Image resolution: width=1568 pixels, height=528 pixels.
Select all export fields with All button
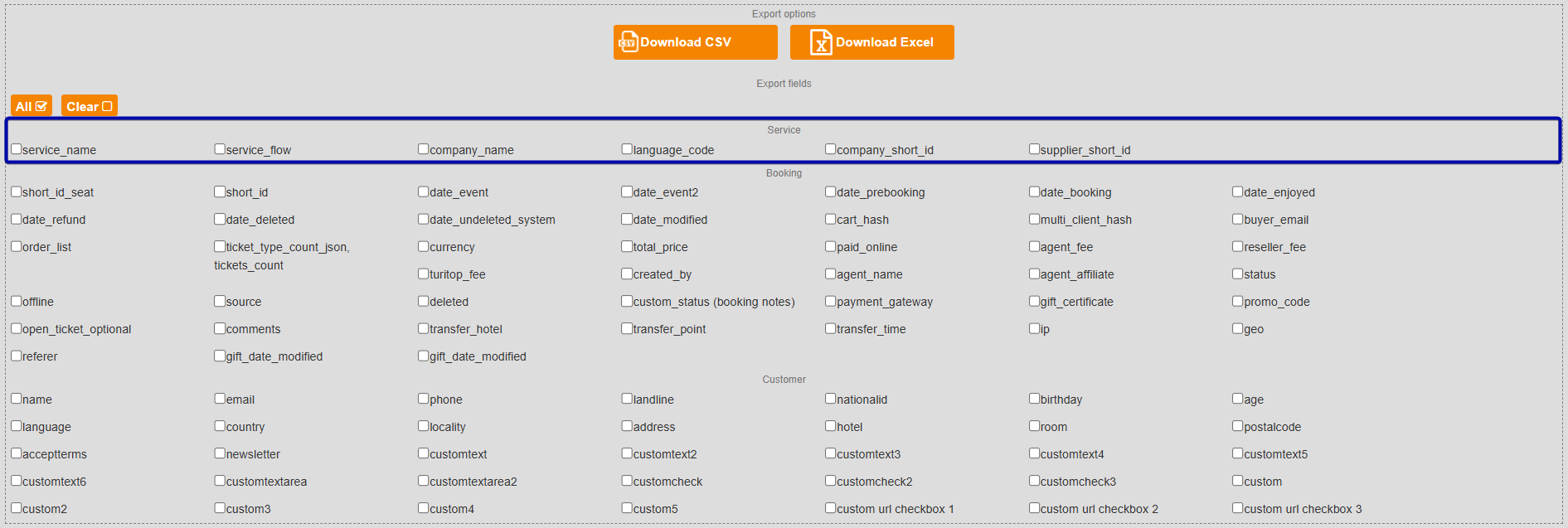point(32,106)
